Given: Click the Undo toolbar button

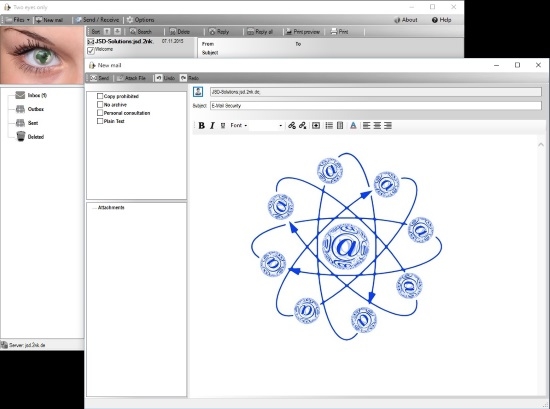Looking at the screenshot, I should coord(165,78).
